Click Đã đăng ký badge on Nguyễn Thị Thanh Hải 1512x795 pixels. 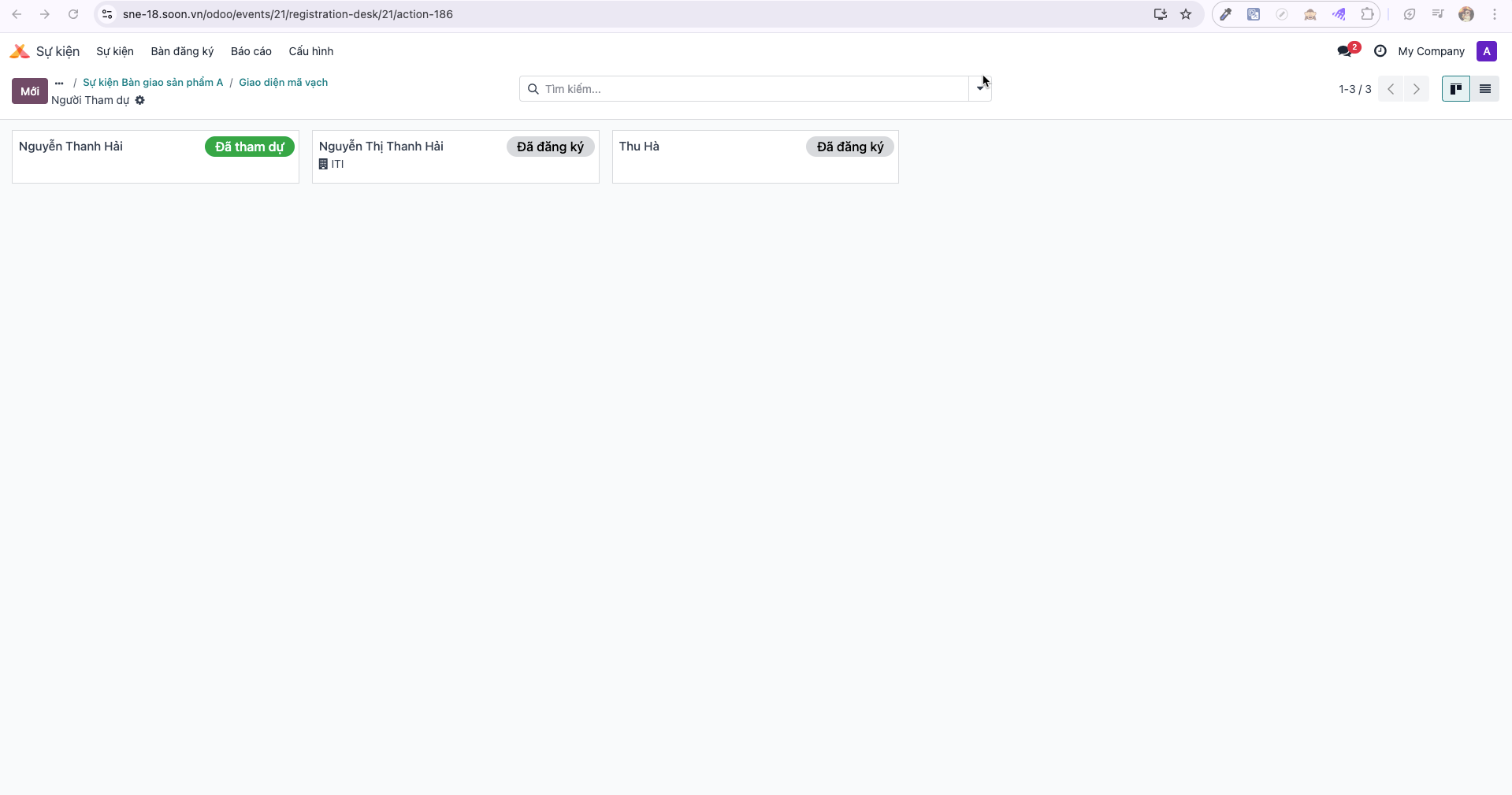tap(550, 147)
